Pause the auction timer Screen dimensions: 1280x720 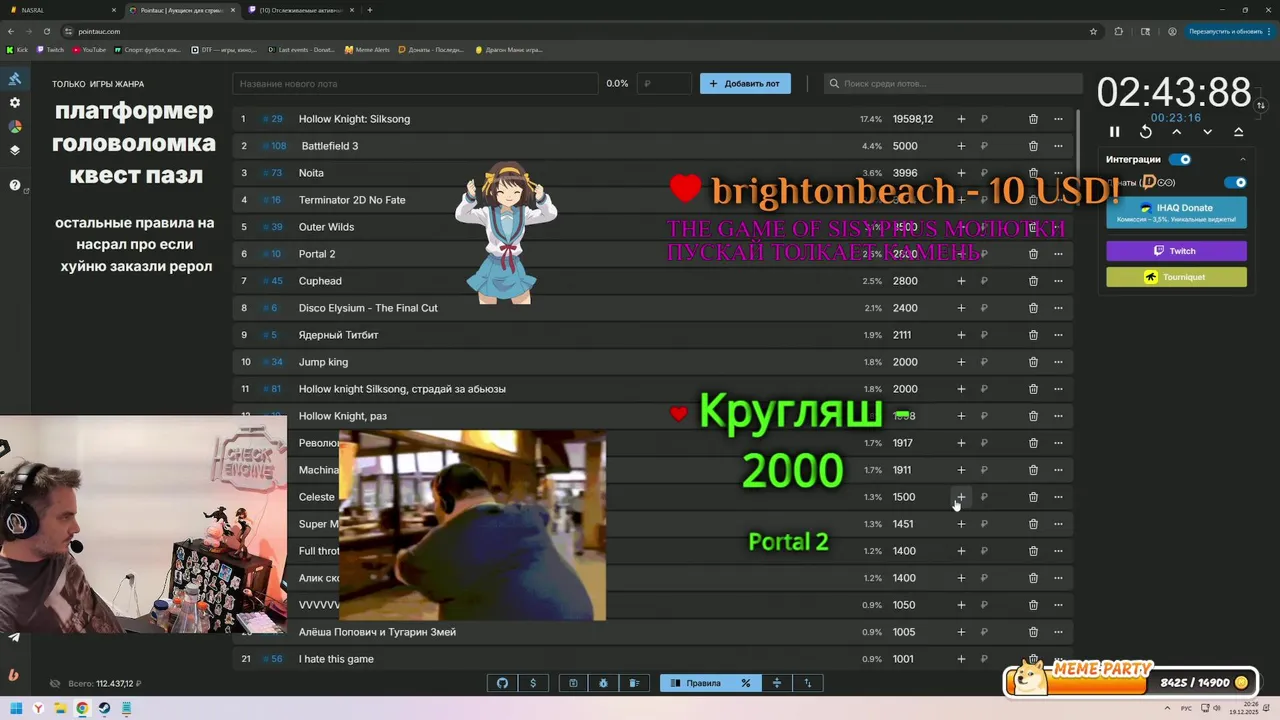[x=1114, y=132]
